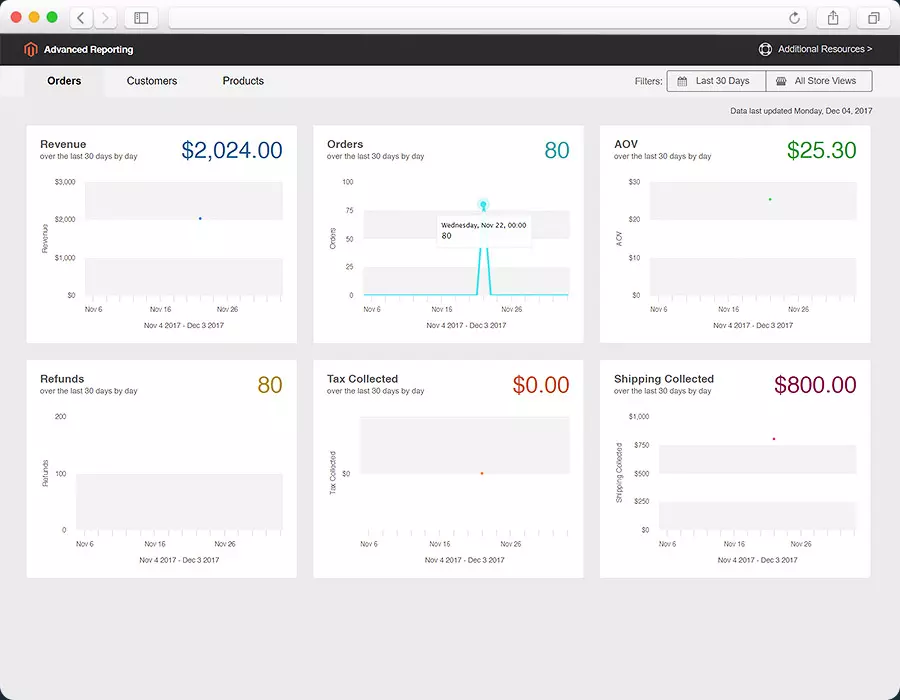Click the Revenue total $2,024.00
The height and width of the screenshot is (700, 900).
pyautogui.click(x=232, y=150)
